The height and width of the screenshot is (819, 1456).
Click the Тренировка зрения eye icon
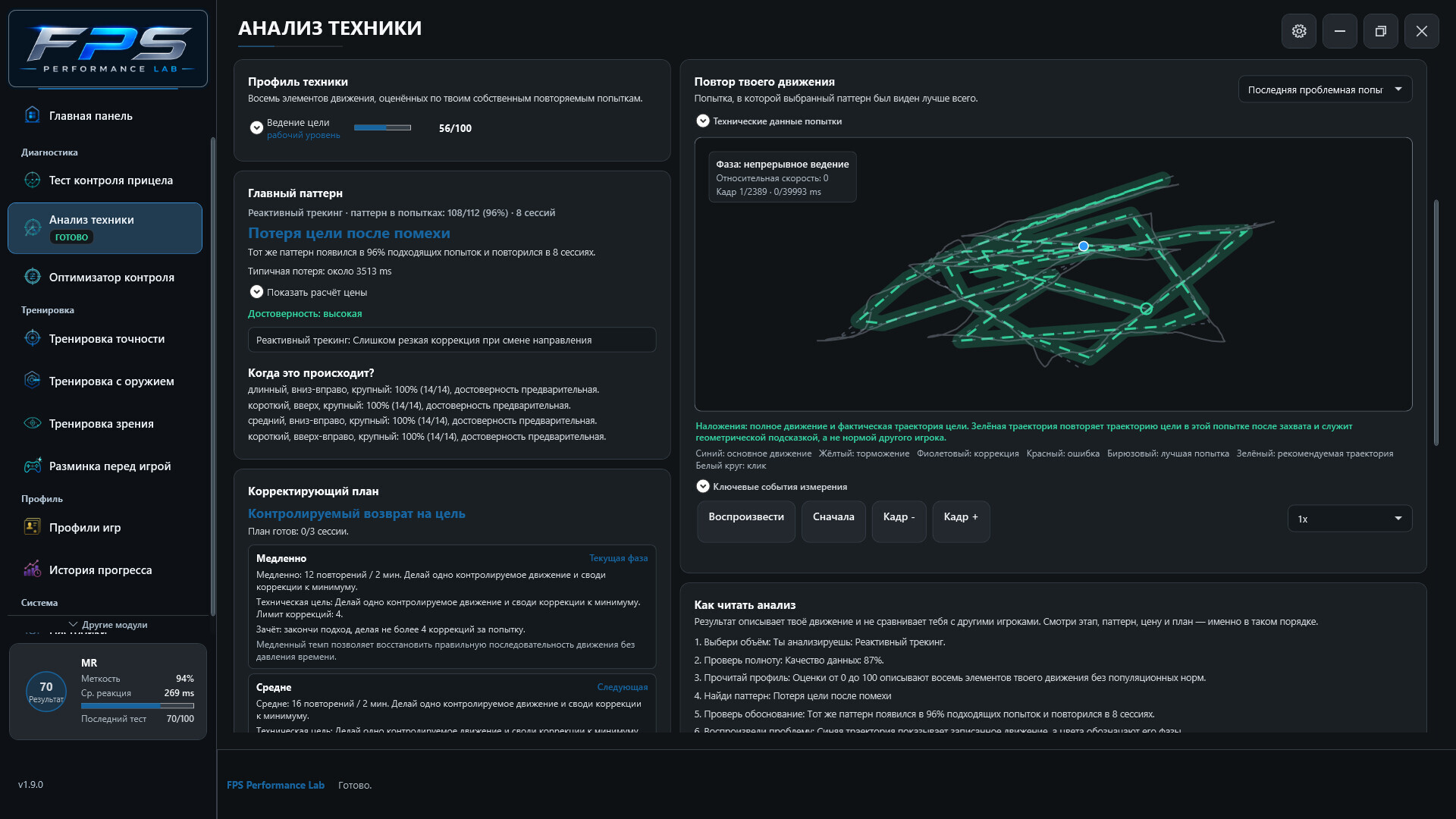(x=32, y=423)
